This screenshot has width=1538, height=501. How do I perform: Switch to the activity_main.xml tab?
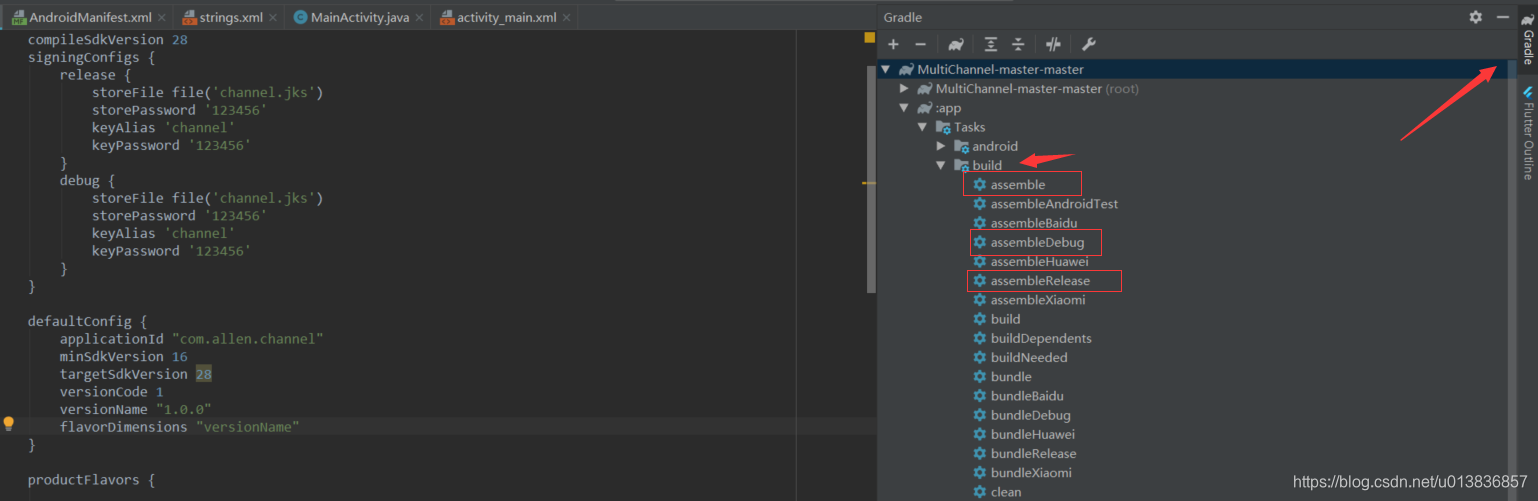[506, 18]
